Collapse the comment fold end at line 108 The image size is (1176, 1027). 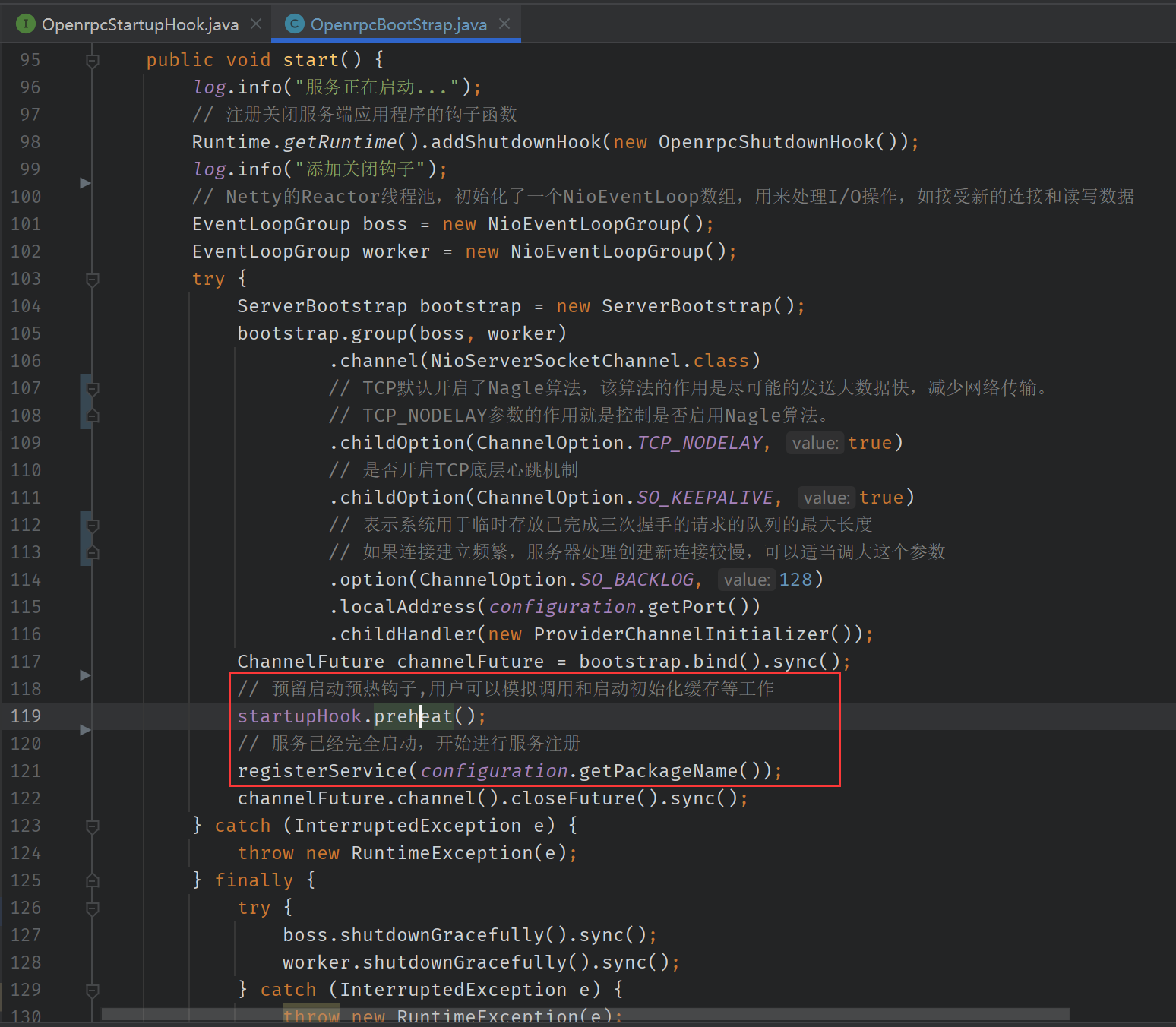(x=93, y=416)
